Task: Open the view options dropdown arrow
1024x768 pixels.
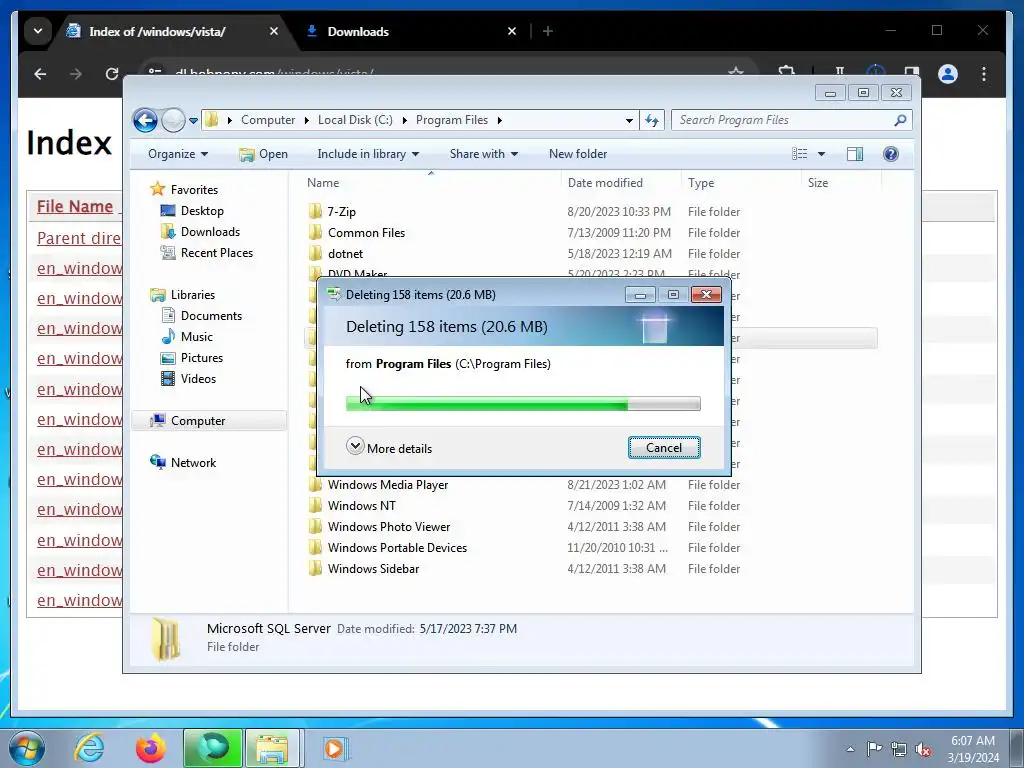Action: pos(822,154)
